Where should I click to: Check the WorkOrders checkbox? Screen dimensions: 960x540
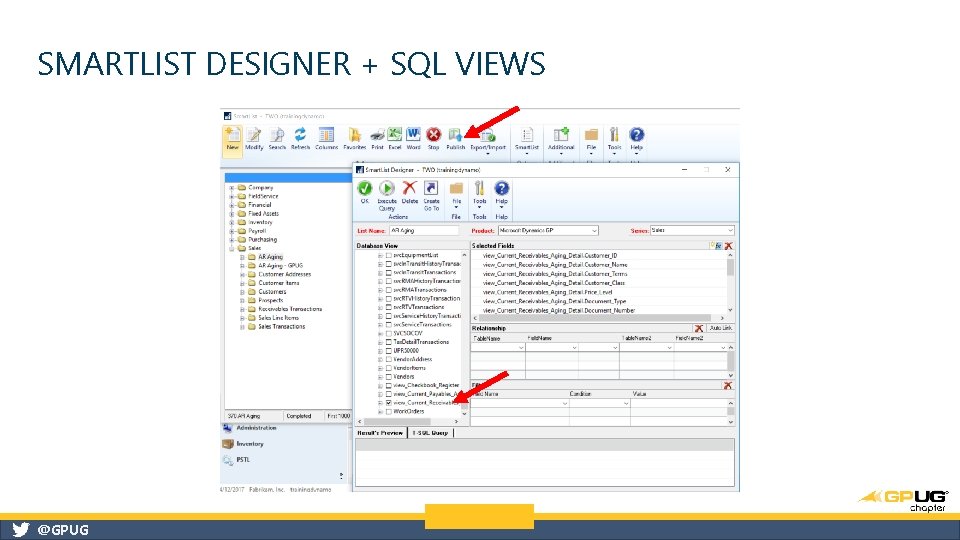388,411
